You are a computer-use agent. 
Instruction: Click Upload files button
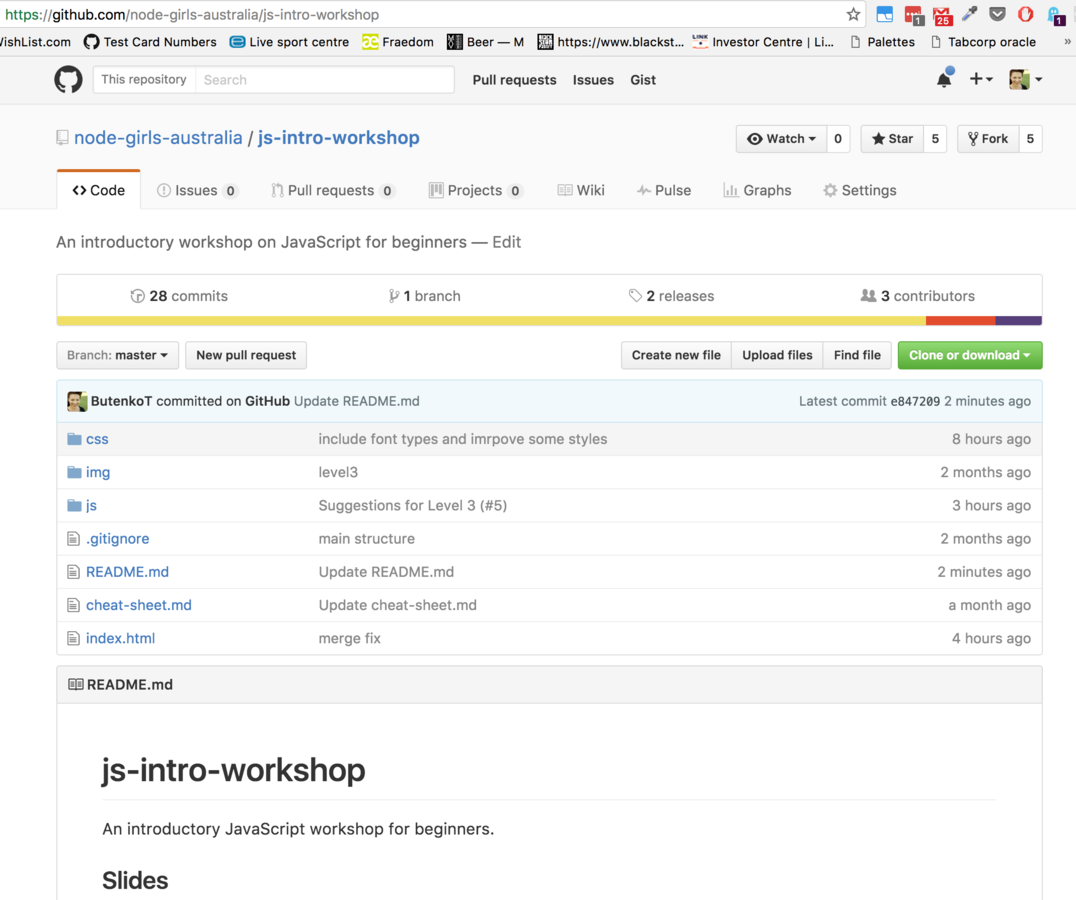coord(777,355)
